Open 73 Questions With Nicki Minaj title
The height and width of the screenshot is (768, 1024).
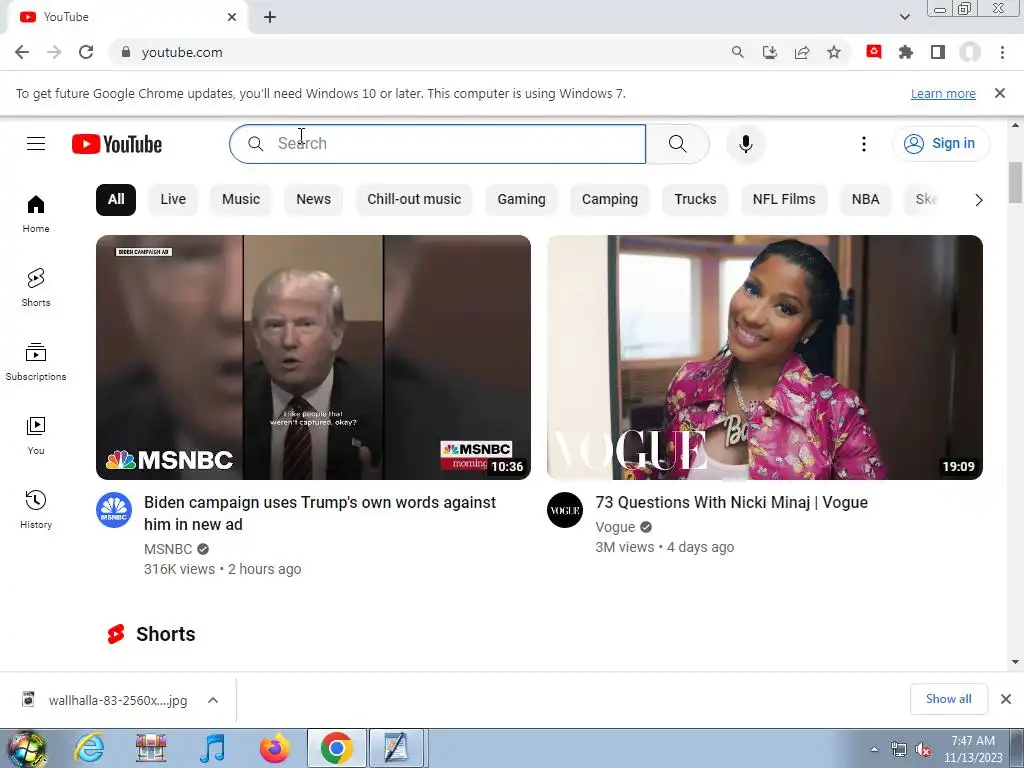731,502
